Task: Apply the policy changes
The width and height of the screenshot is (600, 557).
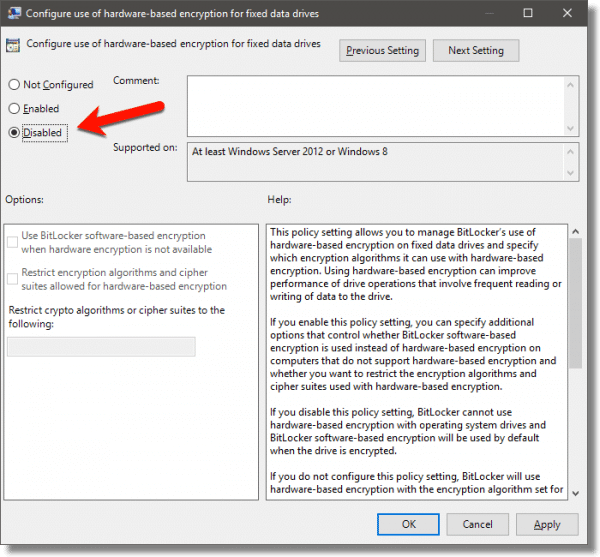Action: click(547, 524)
